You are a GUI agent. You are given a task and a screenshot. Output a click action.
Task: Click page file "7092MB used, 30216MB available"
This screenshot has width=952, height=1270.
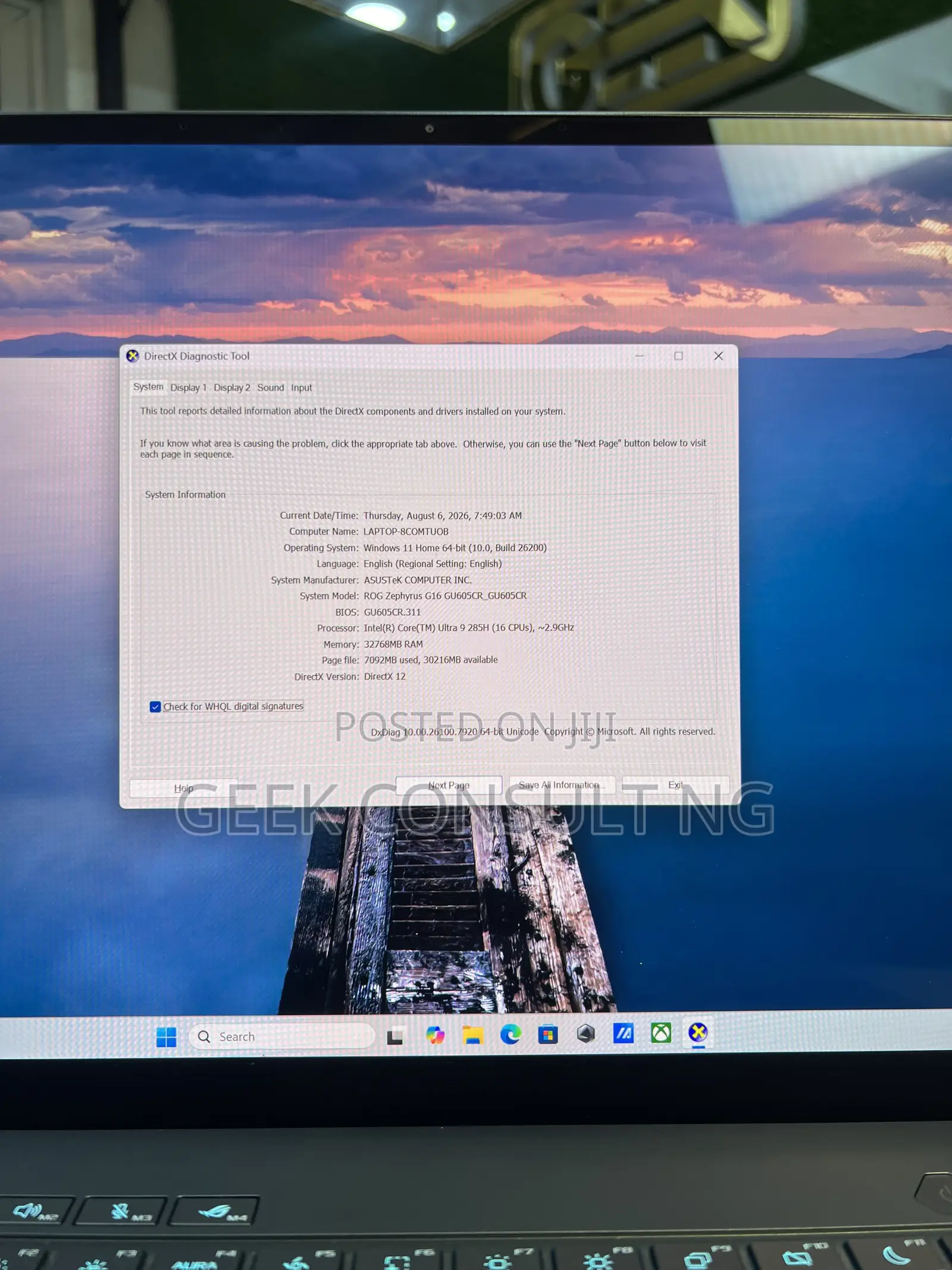[x=431, y=660]
